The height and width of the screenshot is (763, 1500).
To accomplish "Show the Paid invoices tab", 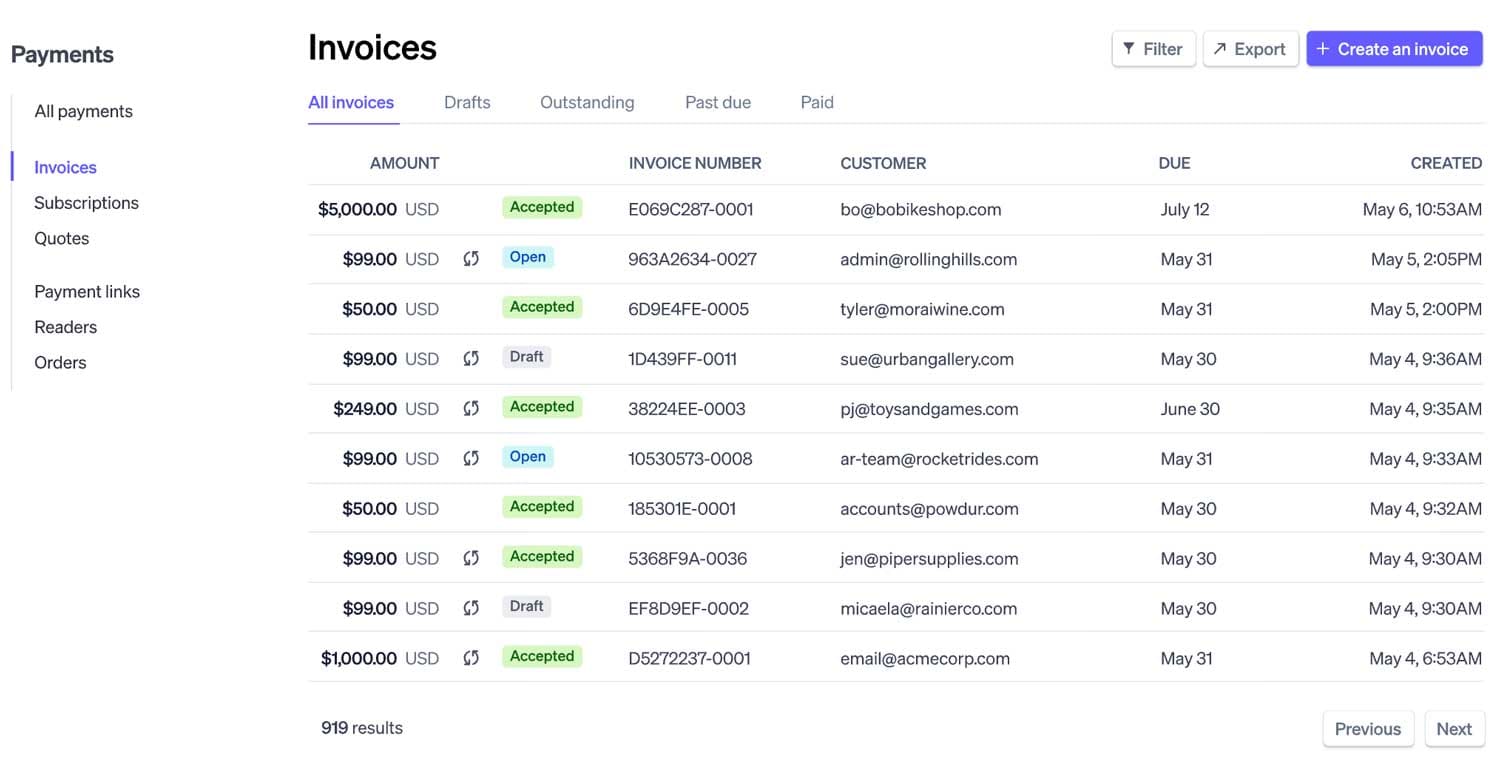I will click(x=817, y=102).
